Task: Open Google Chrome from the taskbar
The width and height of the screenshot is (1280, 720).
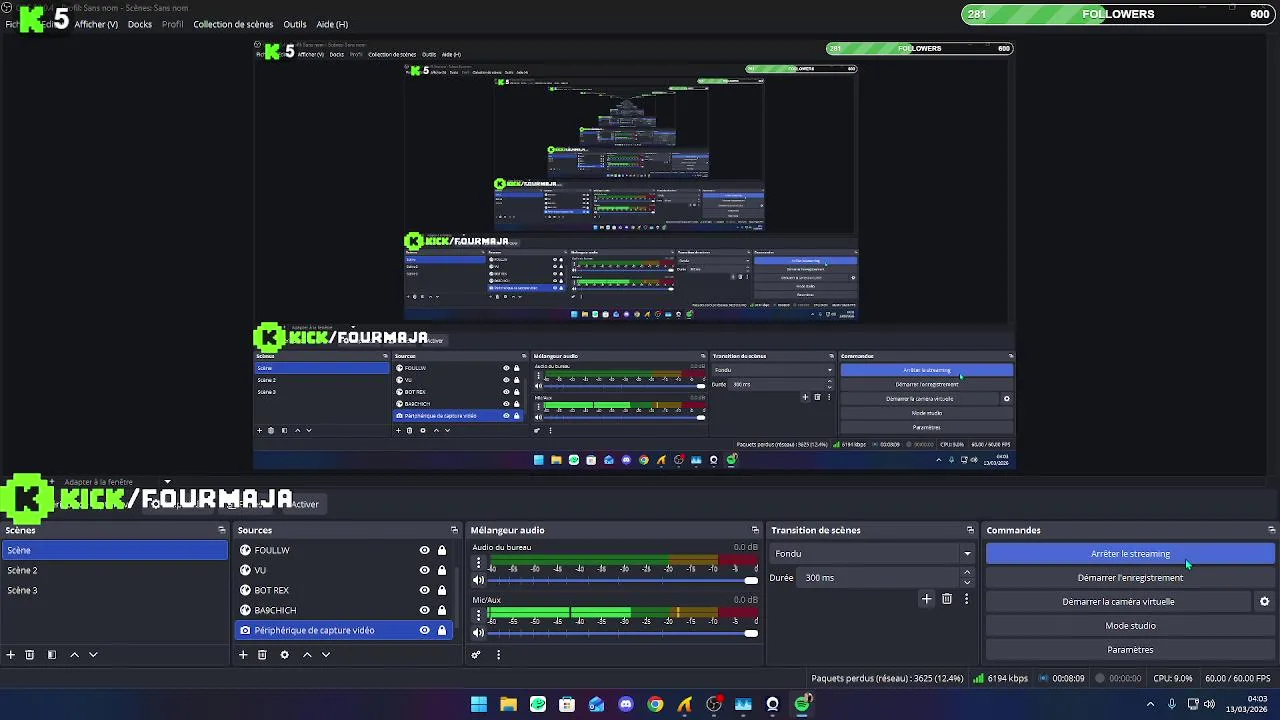Action: (x=655, y=704)
